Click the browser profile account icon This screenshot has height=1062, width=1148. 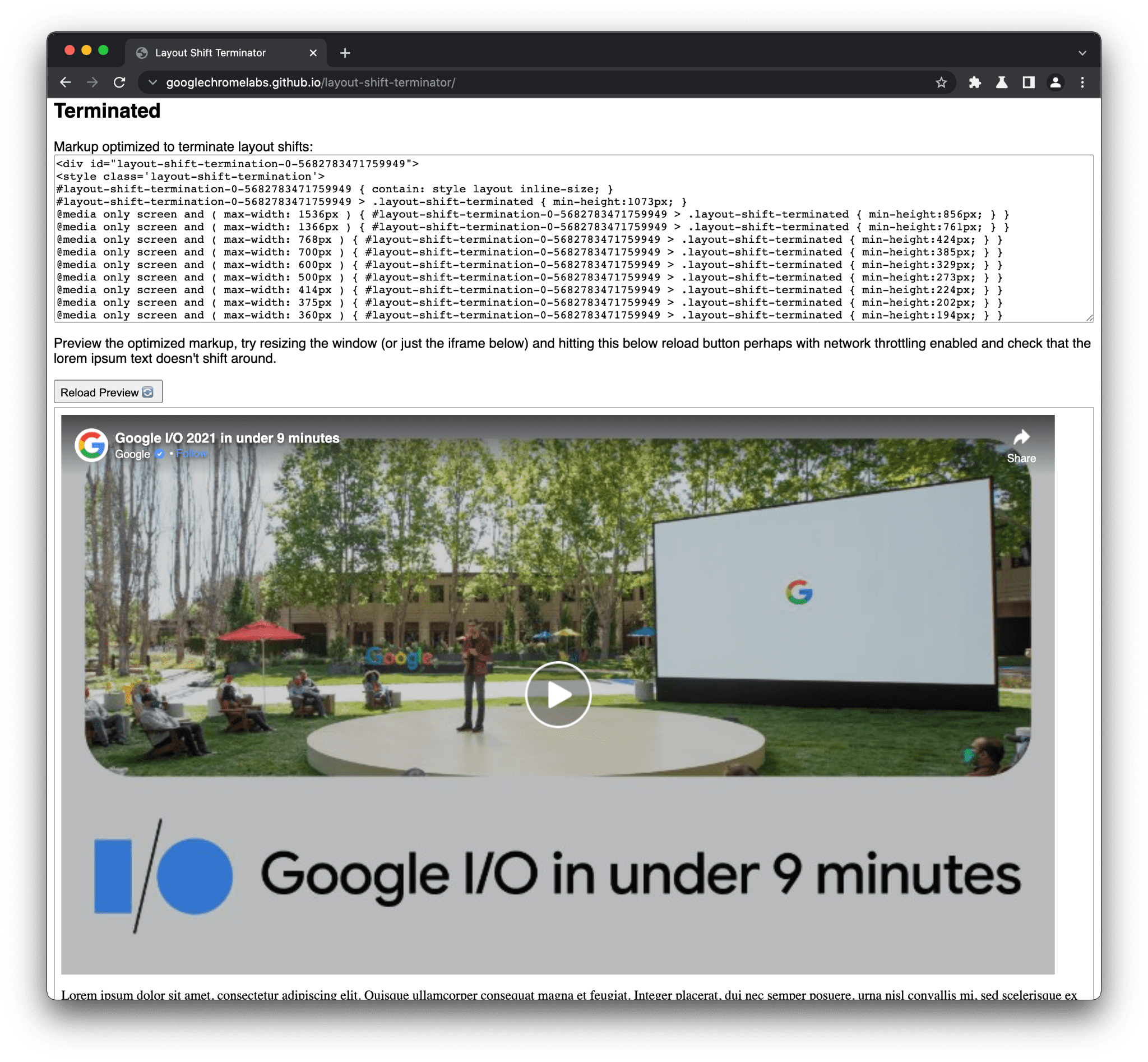1055,82
